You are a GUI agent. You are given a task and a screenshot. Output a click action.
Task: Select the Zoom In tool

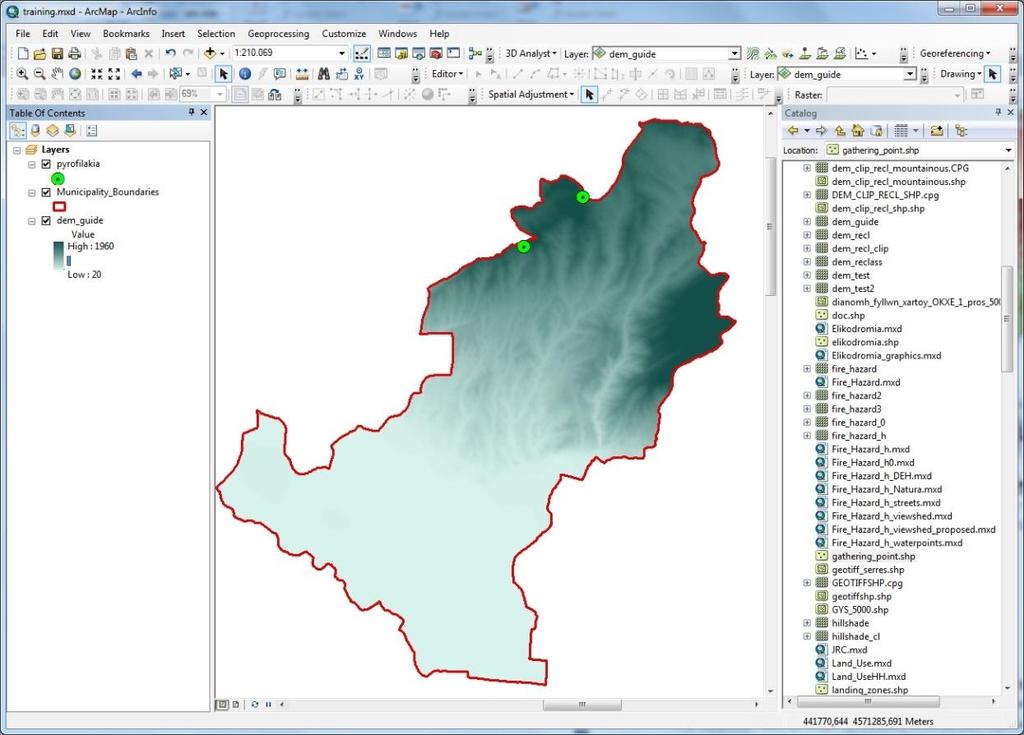click(x=22, y=74)
